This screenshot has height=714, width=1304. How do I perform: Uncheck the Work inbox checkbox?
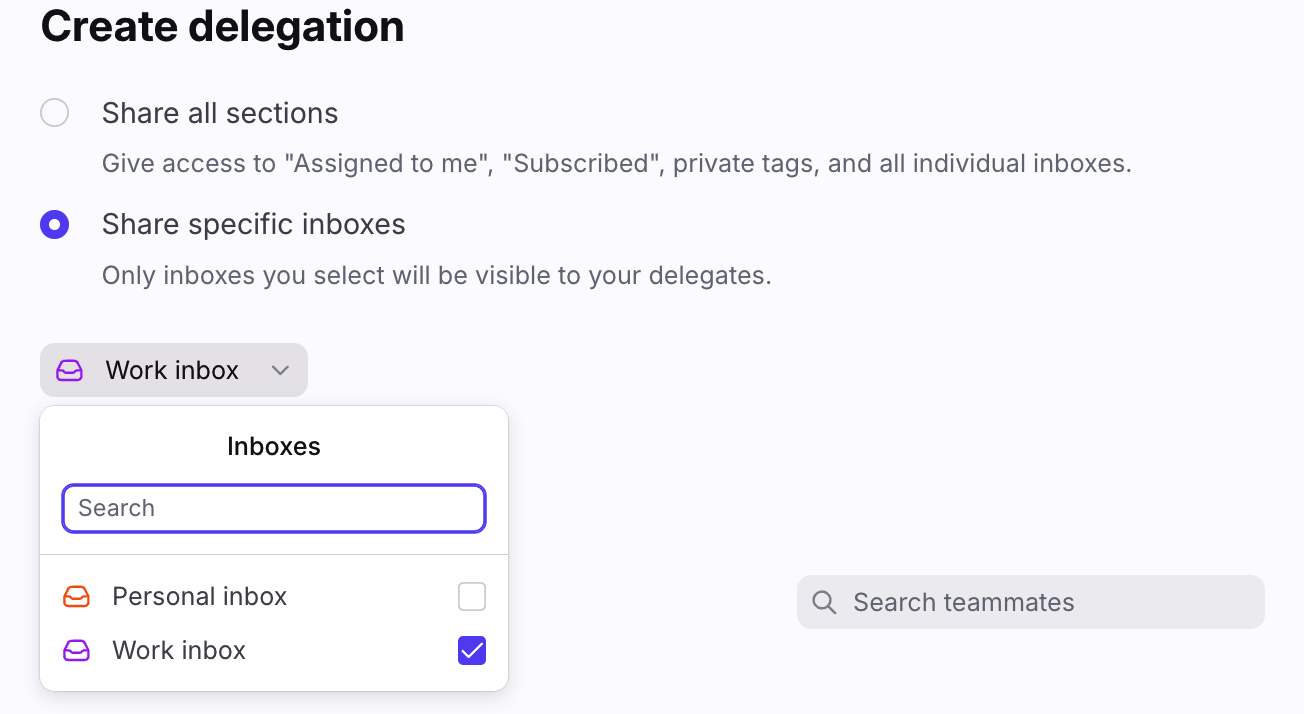[x=472, y=651]
